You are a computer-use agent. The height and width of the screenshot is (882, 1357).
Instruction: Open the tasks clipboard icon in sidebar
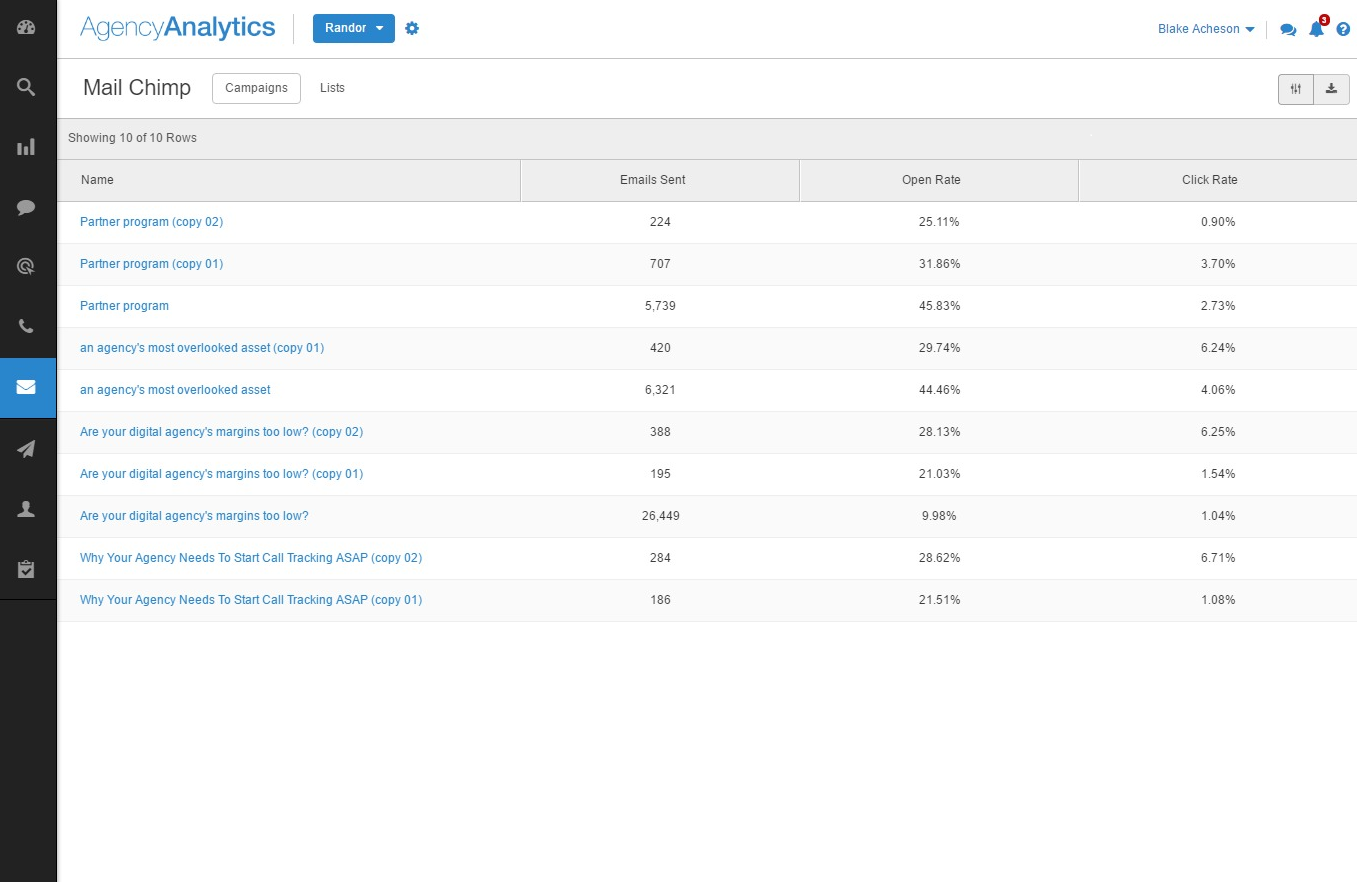pos(27,569)
